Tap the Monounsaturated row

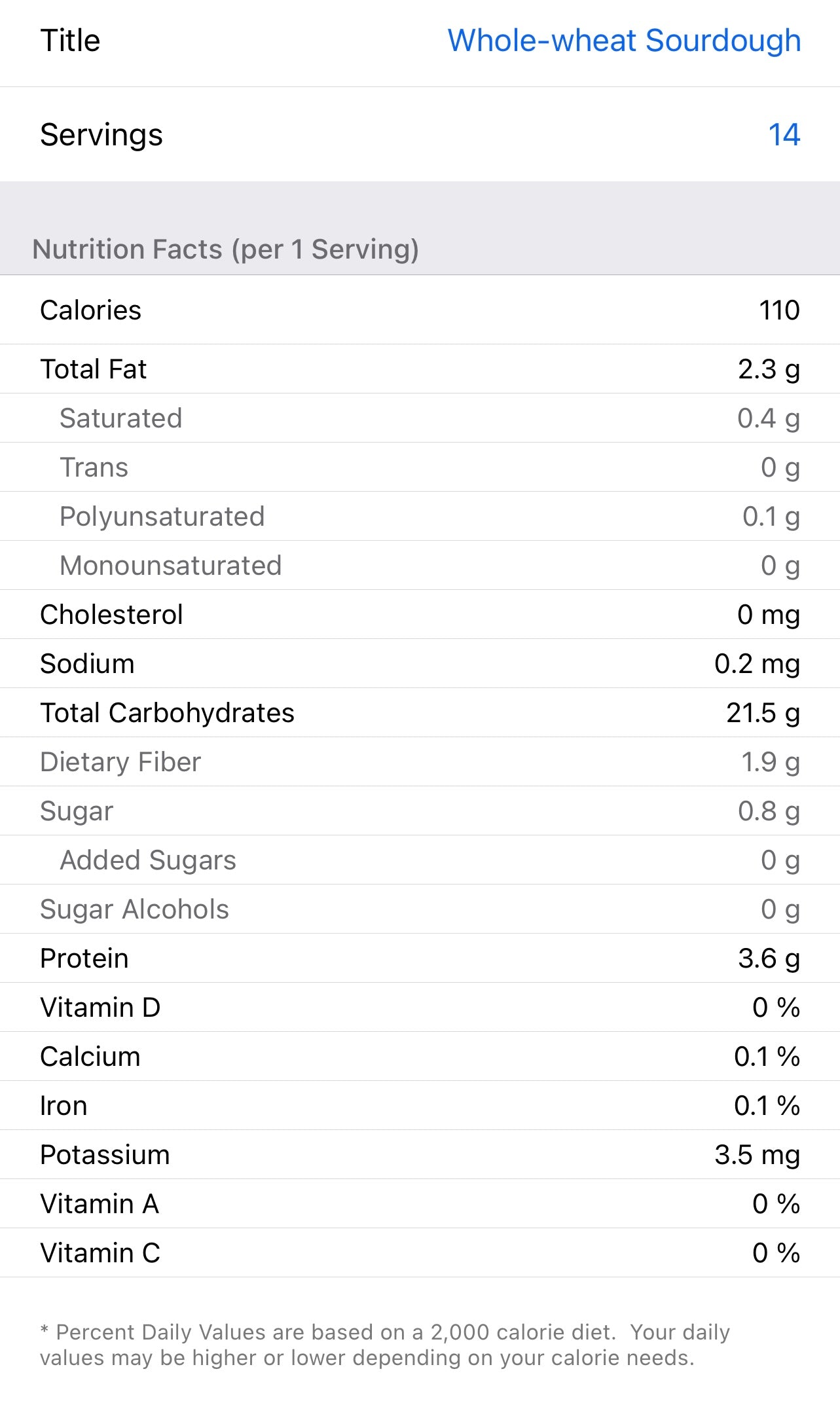tap(419, 566)
